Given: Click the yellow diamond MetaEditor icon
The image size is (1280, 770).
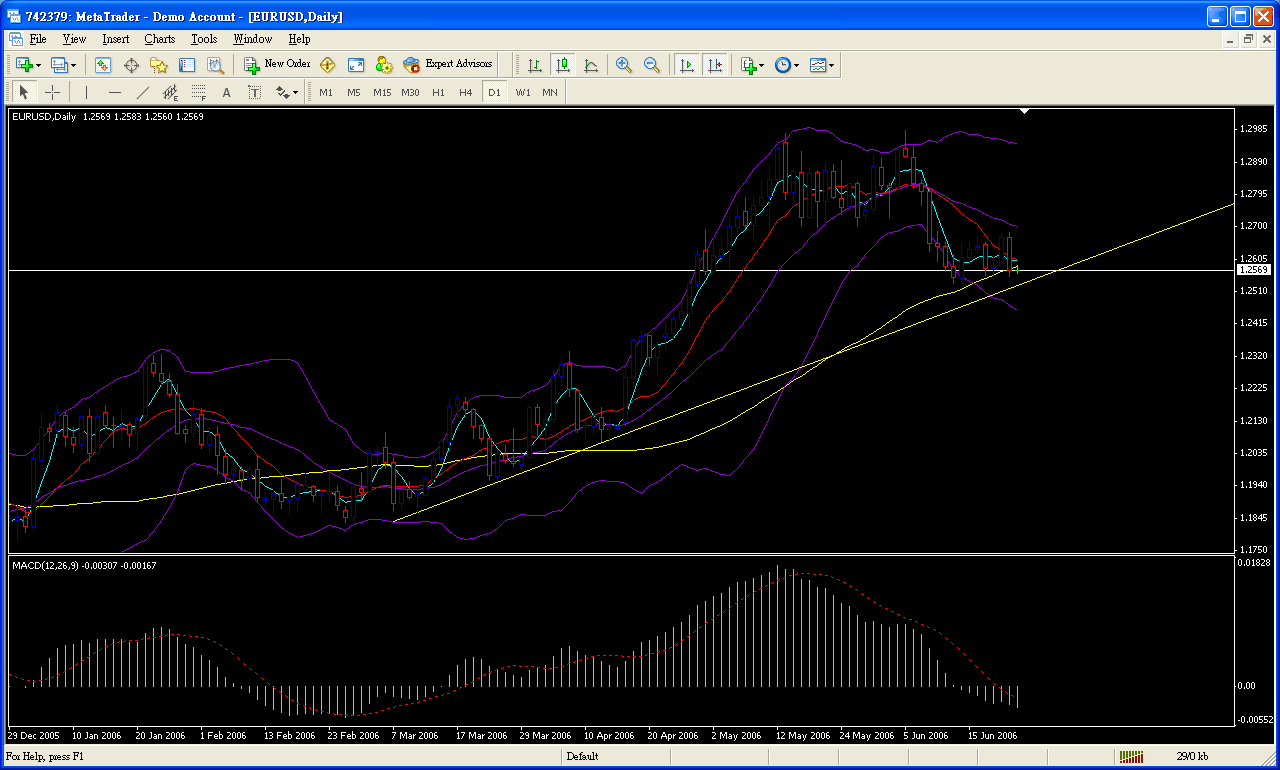Looking at the screenshot, I should tap(328, 65).
